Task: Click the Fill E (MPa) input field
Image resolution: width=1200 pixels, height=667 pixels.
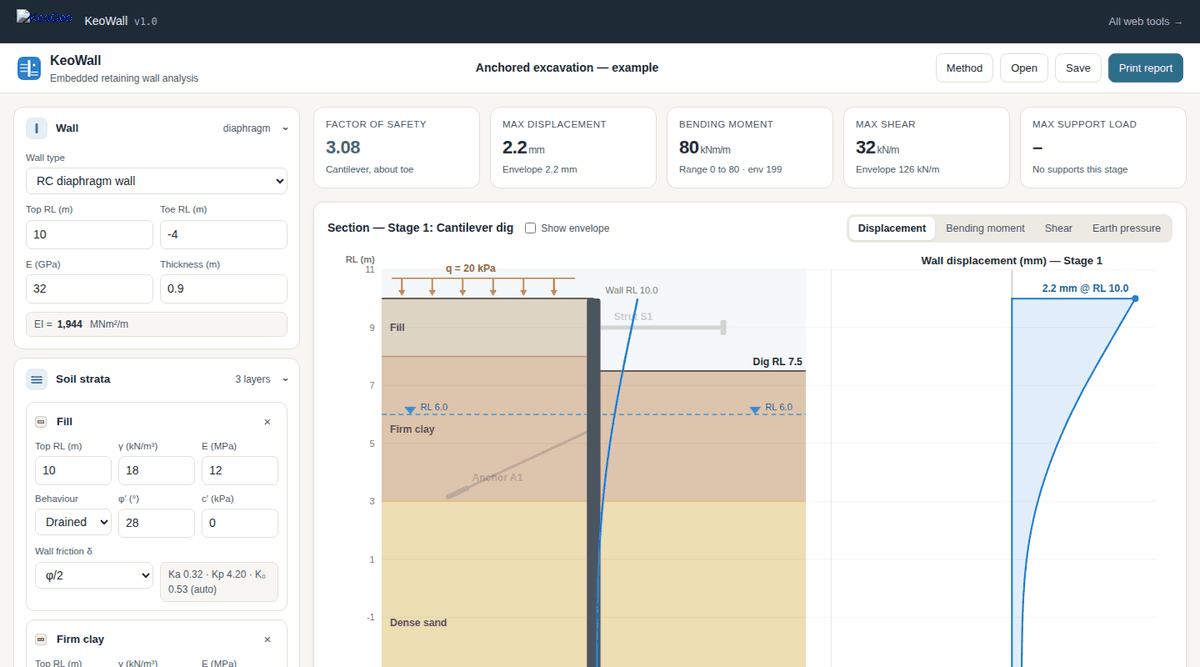Action: click(x=240, y=470)
